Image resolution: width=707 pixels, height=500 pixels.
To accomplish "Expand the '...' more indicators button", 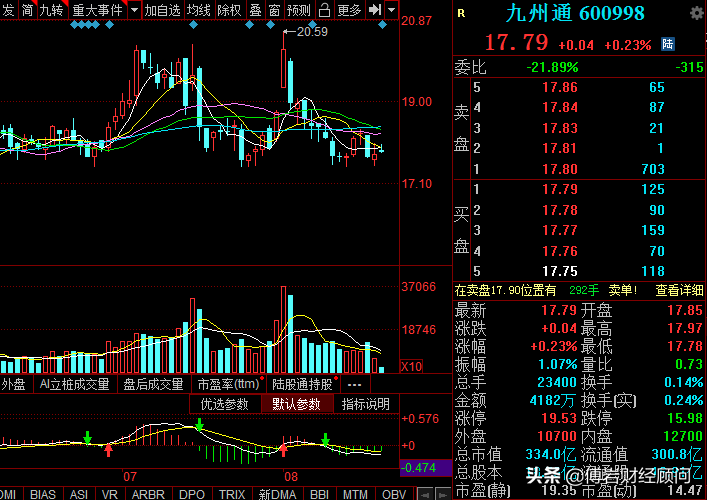I will click(x=354, y=385).
